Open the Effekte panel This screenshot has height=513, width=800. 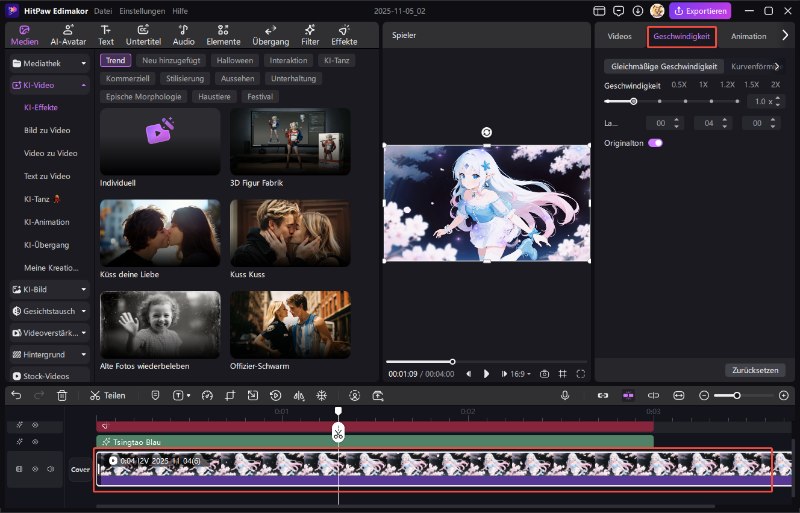point(344,35)
